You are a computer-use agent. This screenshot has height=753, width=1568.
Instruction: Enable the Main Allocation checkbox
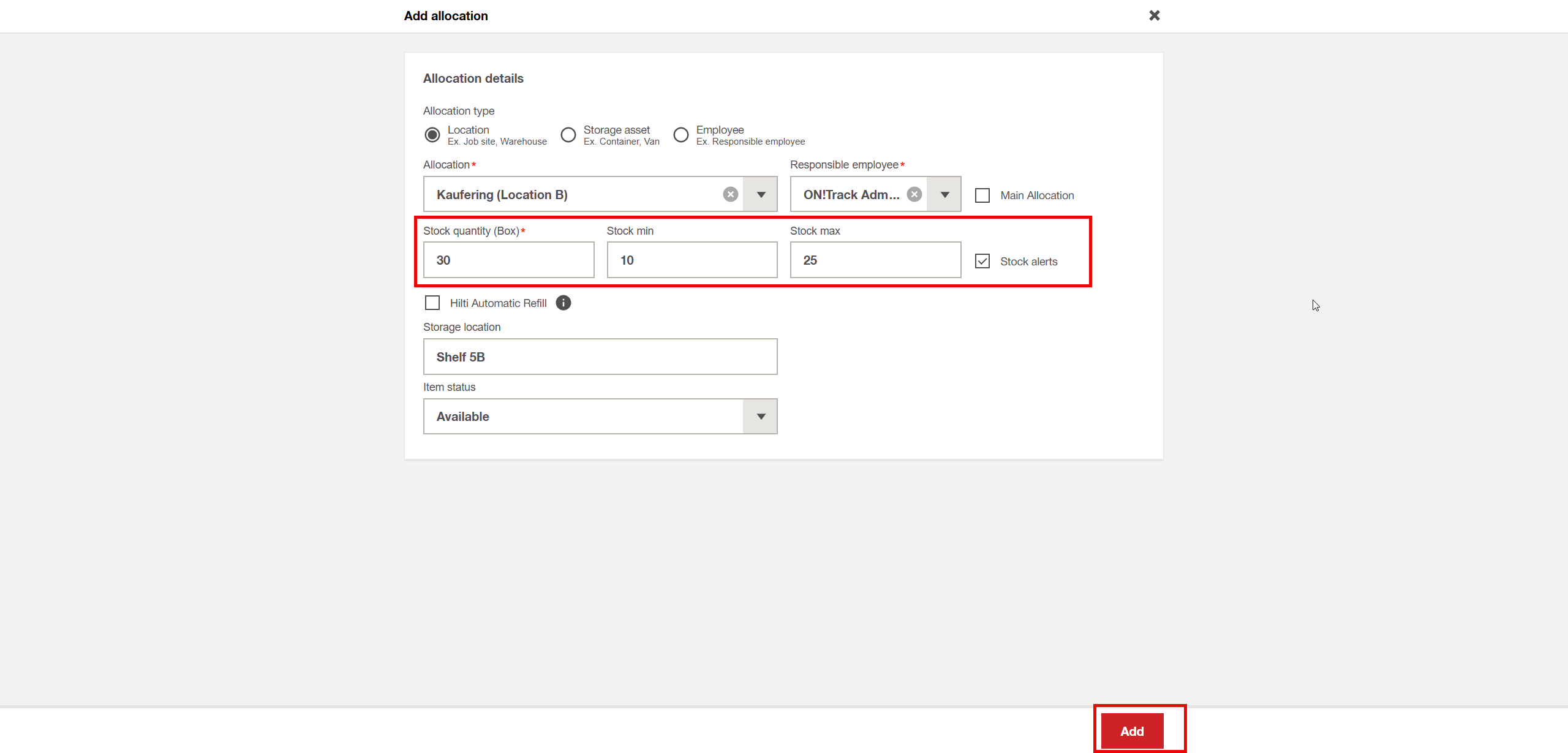click(982, 195)
